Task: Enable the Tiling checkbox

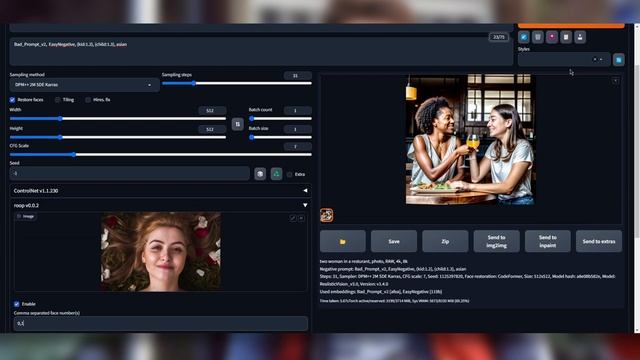Action: 58,100
